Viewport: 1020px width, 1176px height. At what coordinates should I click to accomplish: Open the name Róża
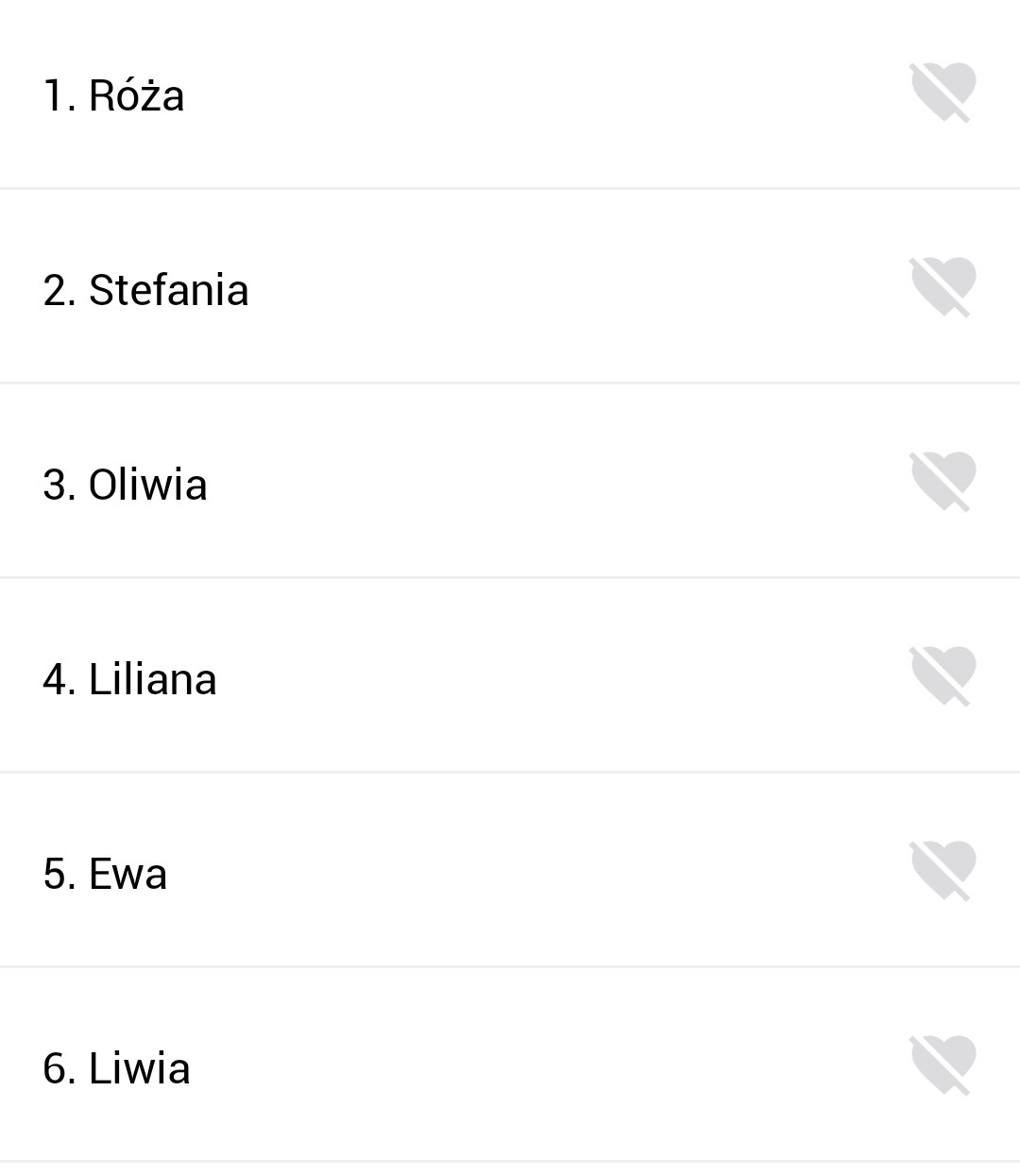136,95
